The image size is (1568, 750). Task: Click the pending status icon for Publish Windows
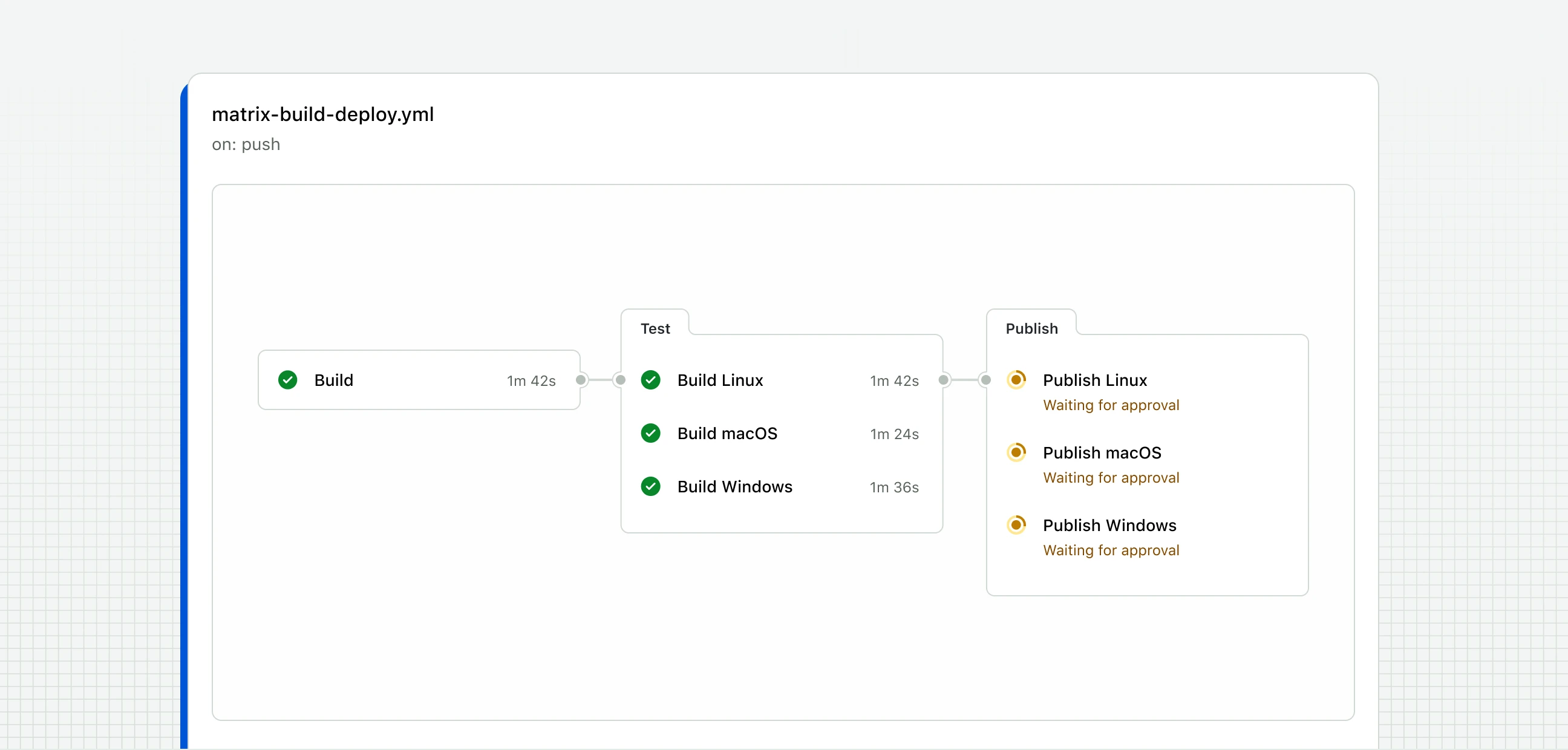pos(1016,525)
